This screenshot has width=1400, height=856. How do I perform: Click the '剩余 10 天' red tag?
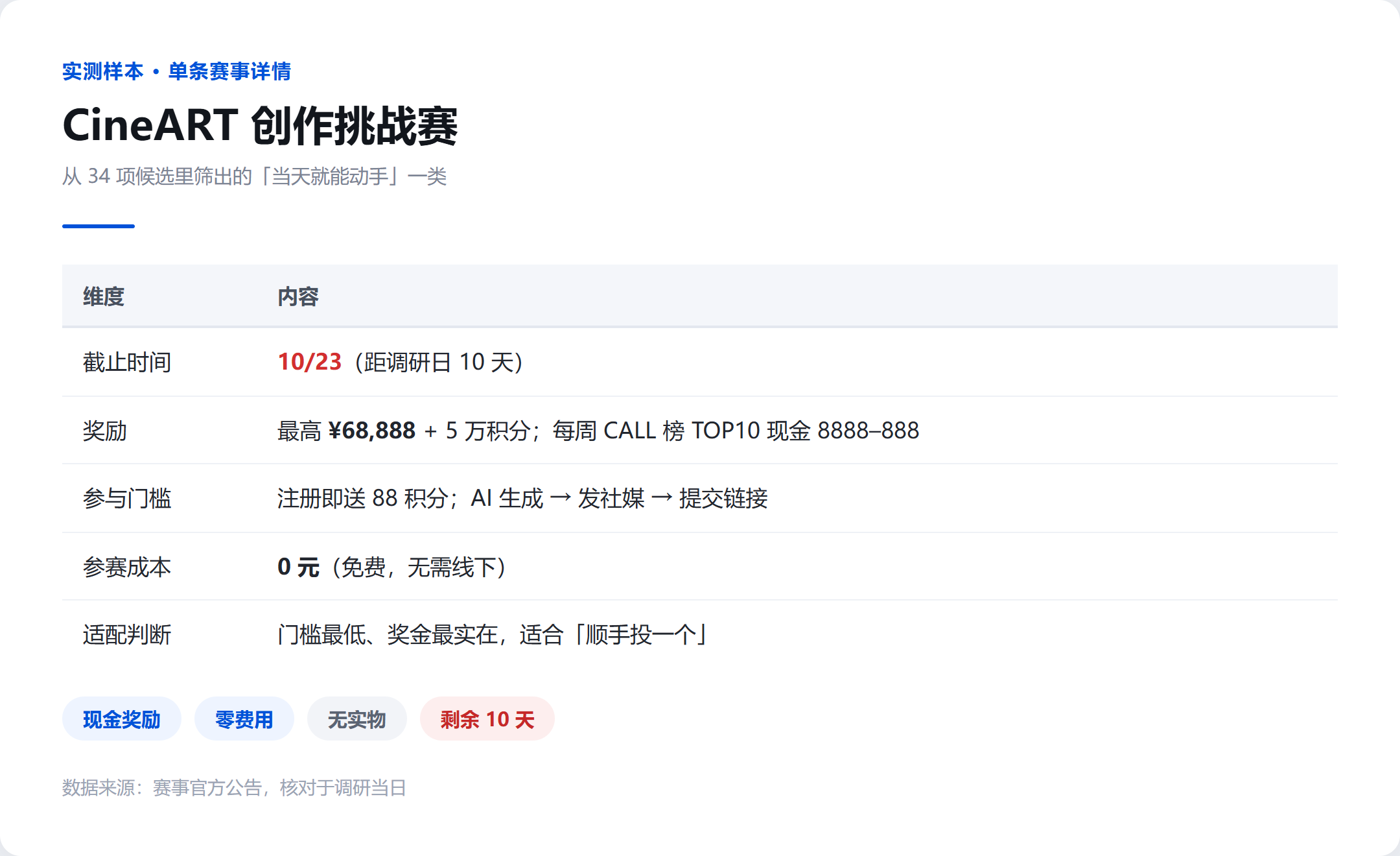coord(487,719)
